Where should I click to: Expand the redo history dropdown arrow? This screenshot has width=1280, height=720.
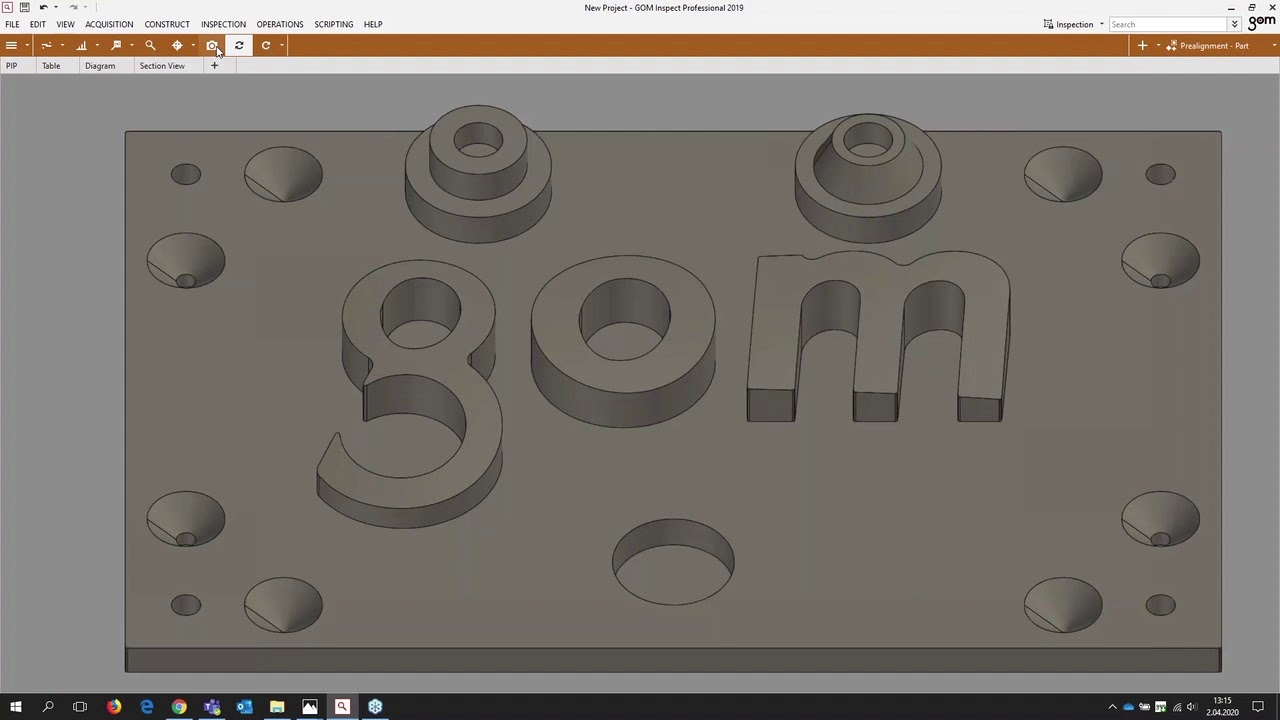point(85,7)
